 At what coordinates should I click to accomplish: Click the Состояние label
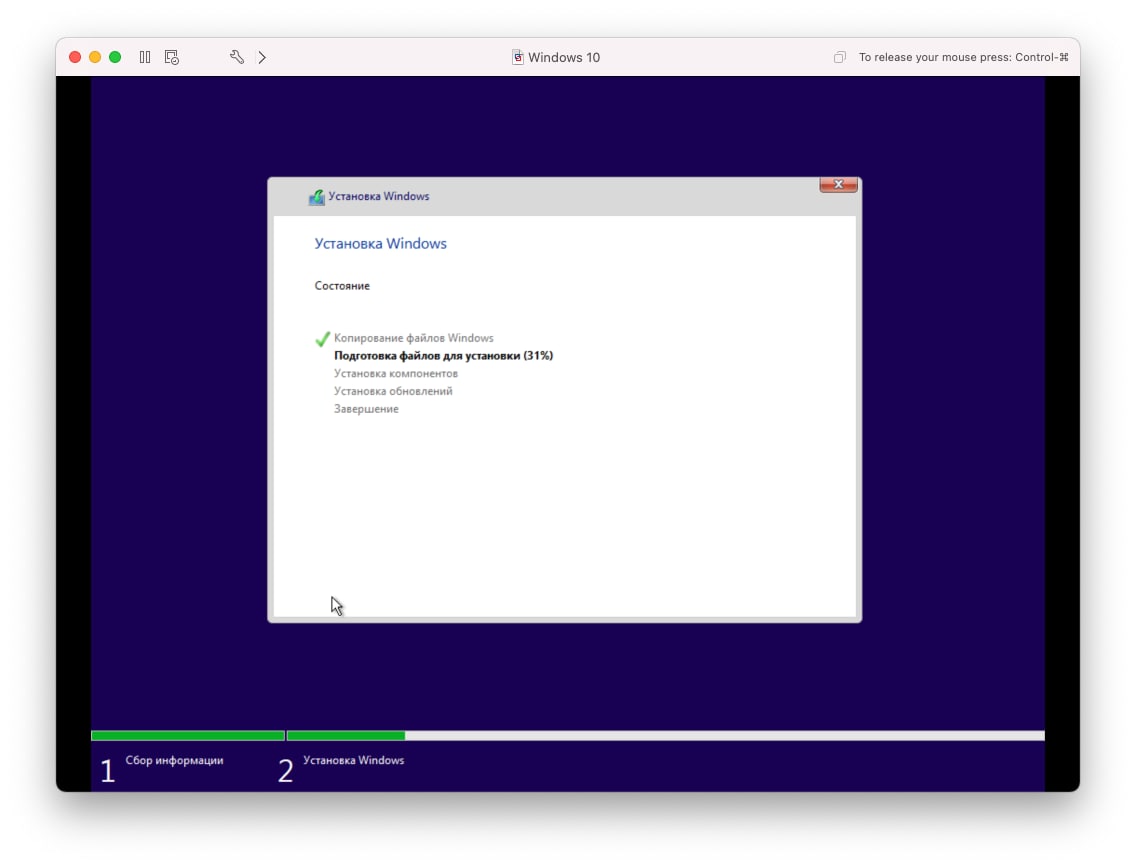coord(342,286)
